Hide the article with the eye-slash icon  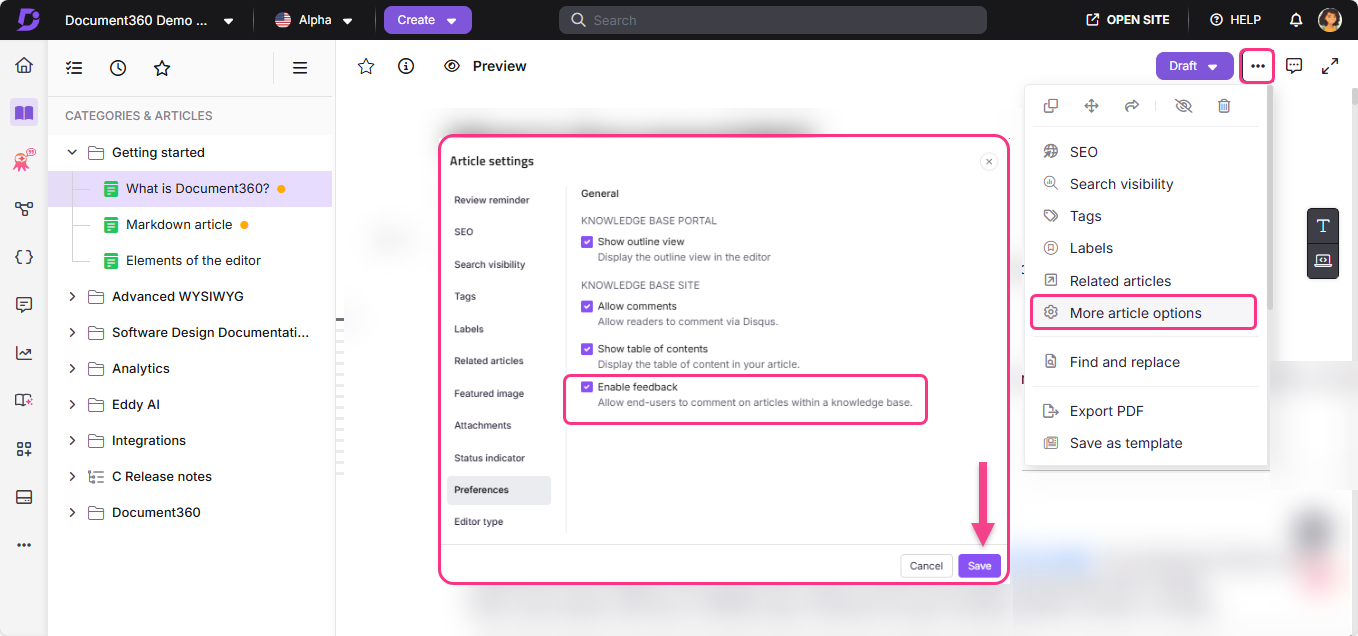pos(1184,105)
